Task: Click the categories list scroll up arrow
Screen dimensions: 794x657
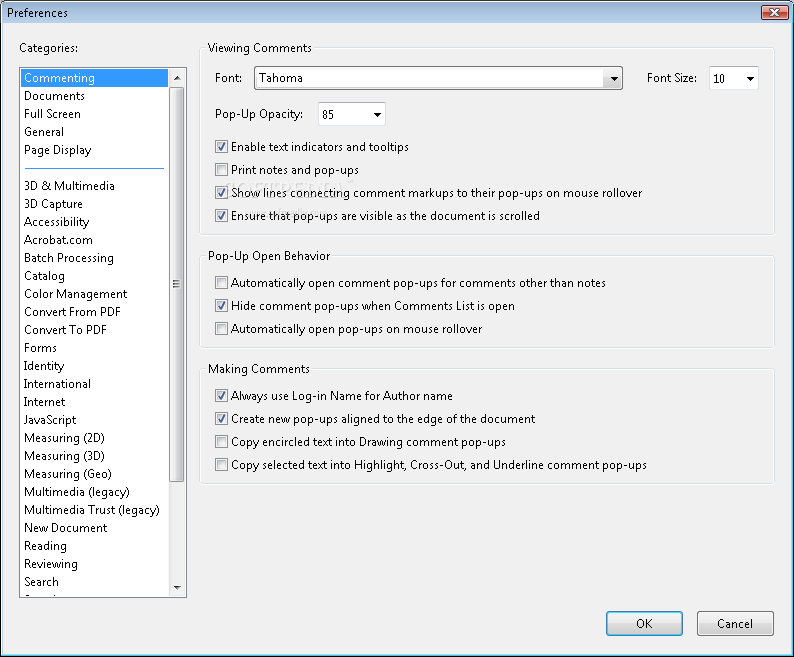Action: 177,78
